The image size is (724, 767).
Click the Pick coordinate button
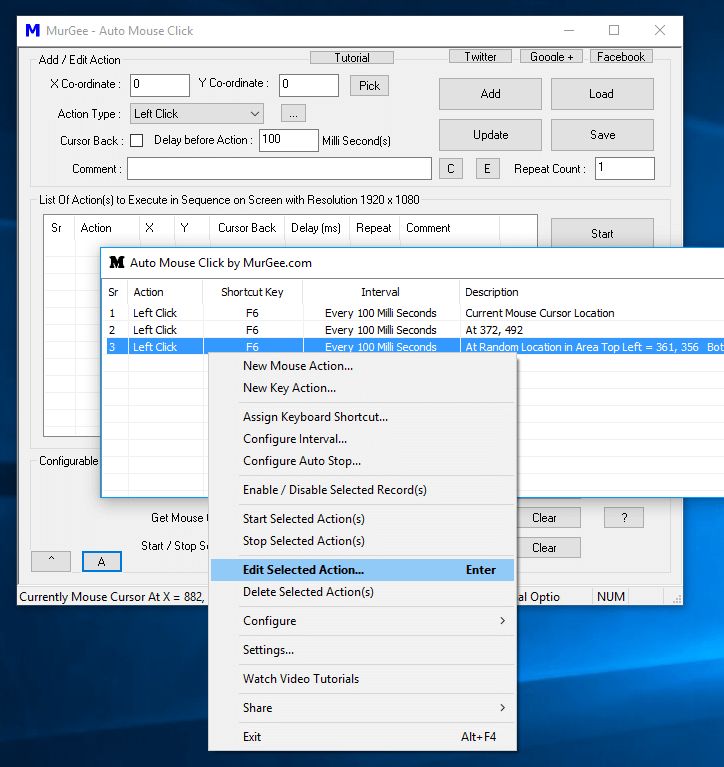pyautogui.click(x=369, y=86)
